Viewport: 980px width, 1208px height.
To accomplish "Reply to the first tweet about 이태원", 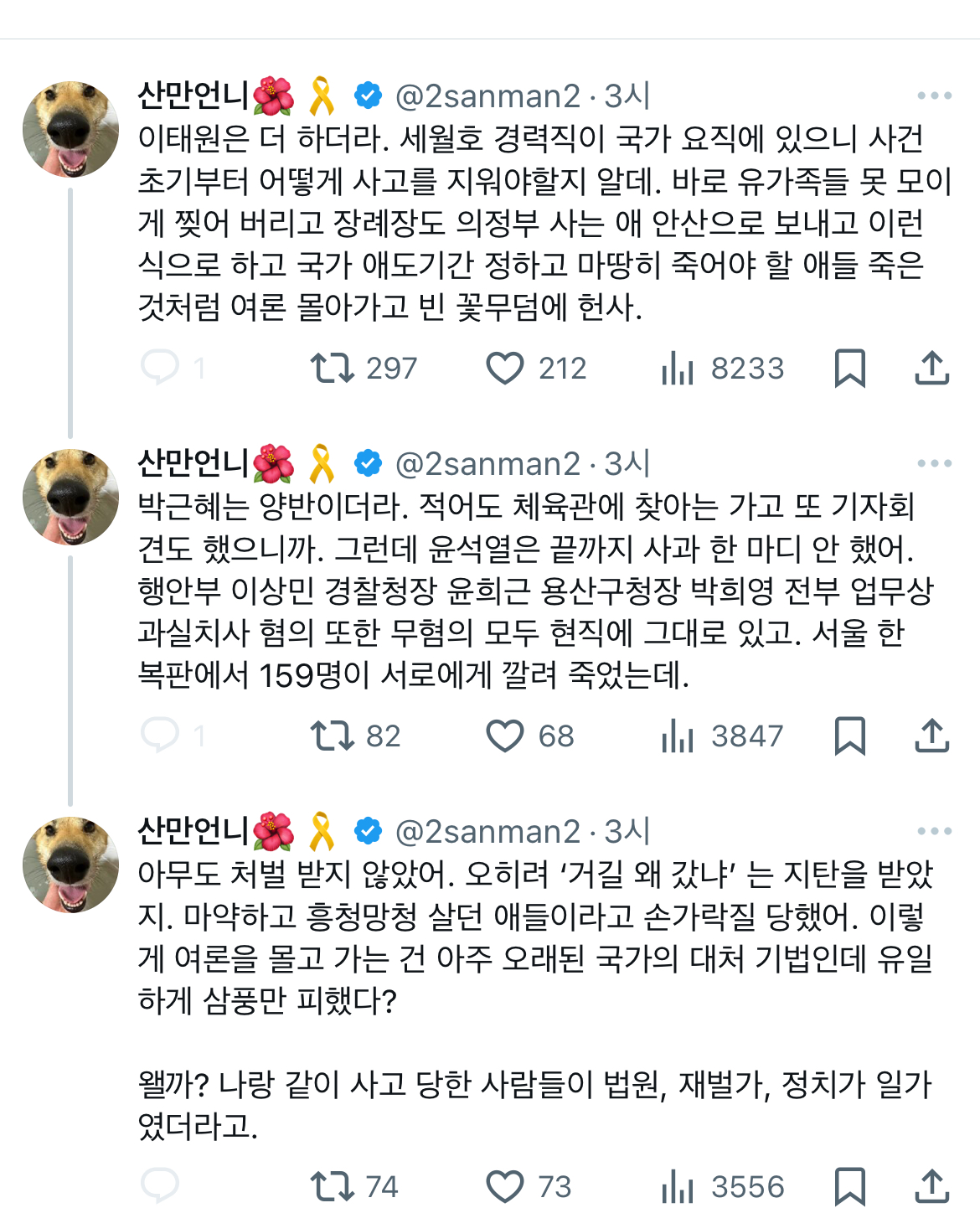I will [x=160, y=368].
